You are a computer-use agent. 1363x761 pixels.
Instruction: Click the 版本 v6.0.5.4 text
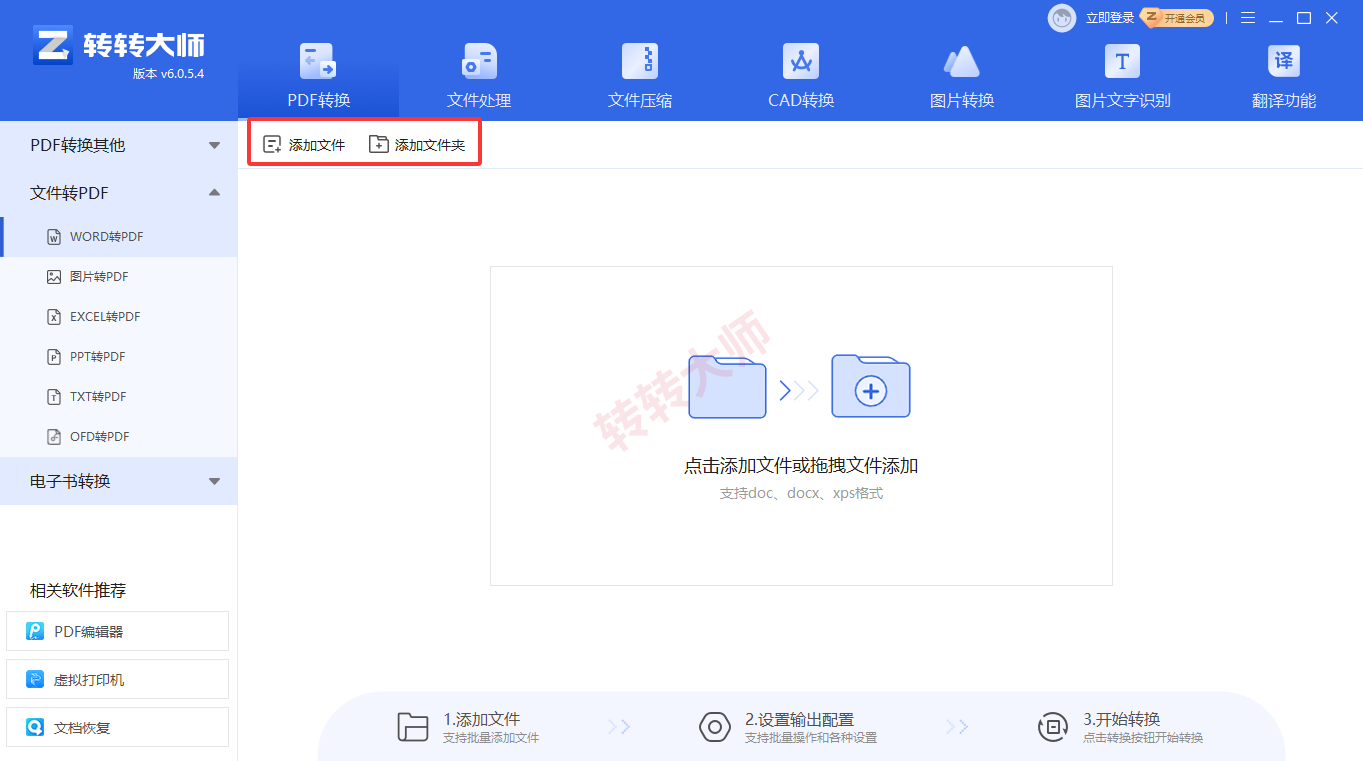click(x=169, y=74)
